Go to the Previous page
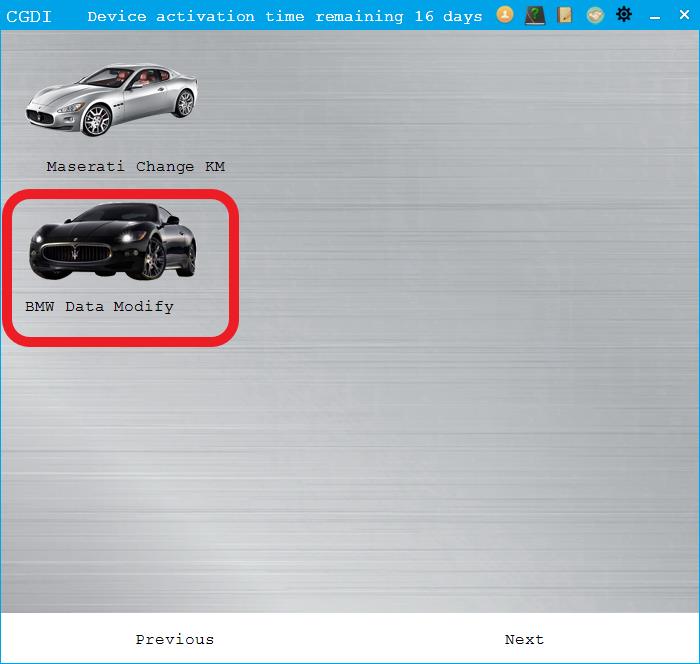Image resolution: width=700 pixels, height=664 pixels. point(175,639)
